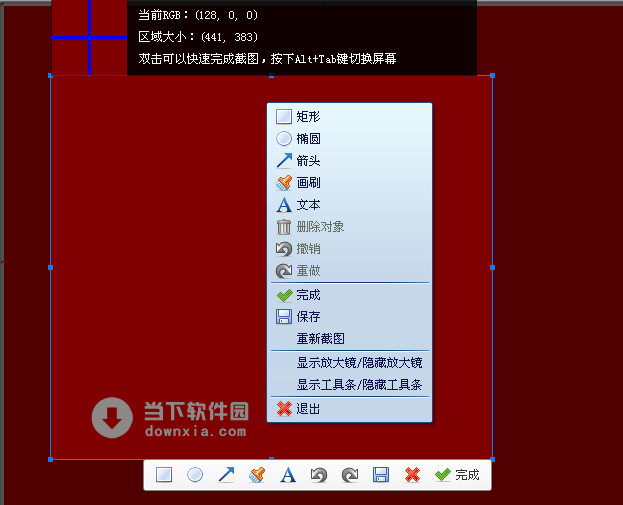Pick the arrow tool in the bottom toolbar
This screenshot has width=623, height=505.
(x=226, y=475)
